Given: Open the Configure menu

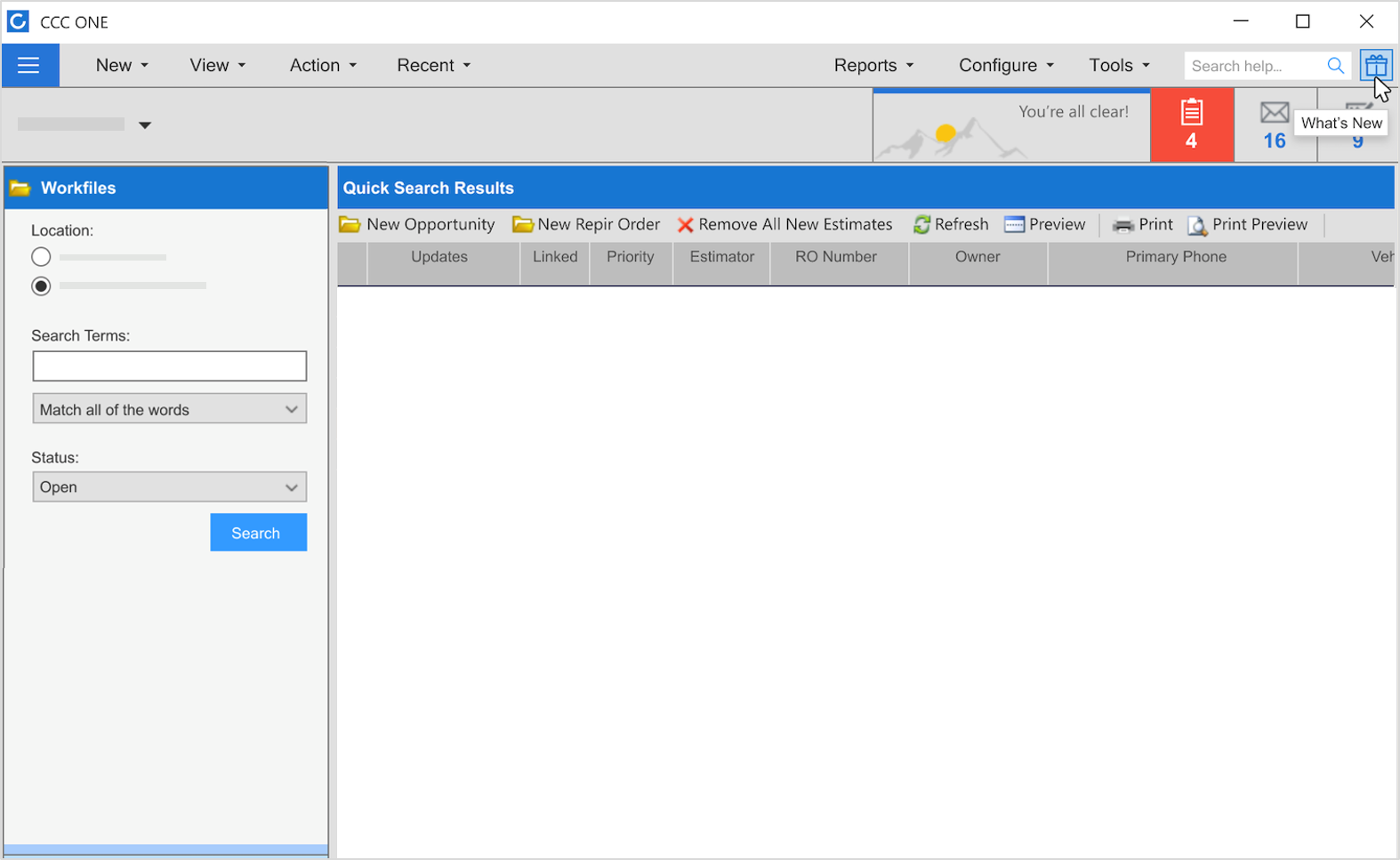Looking at the screenshot, I should click(1005, 66).
